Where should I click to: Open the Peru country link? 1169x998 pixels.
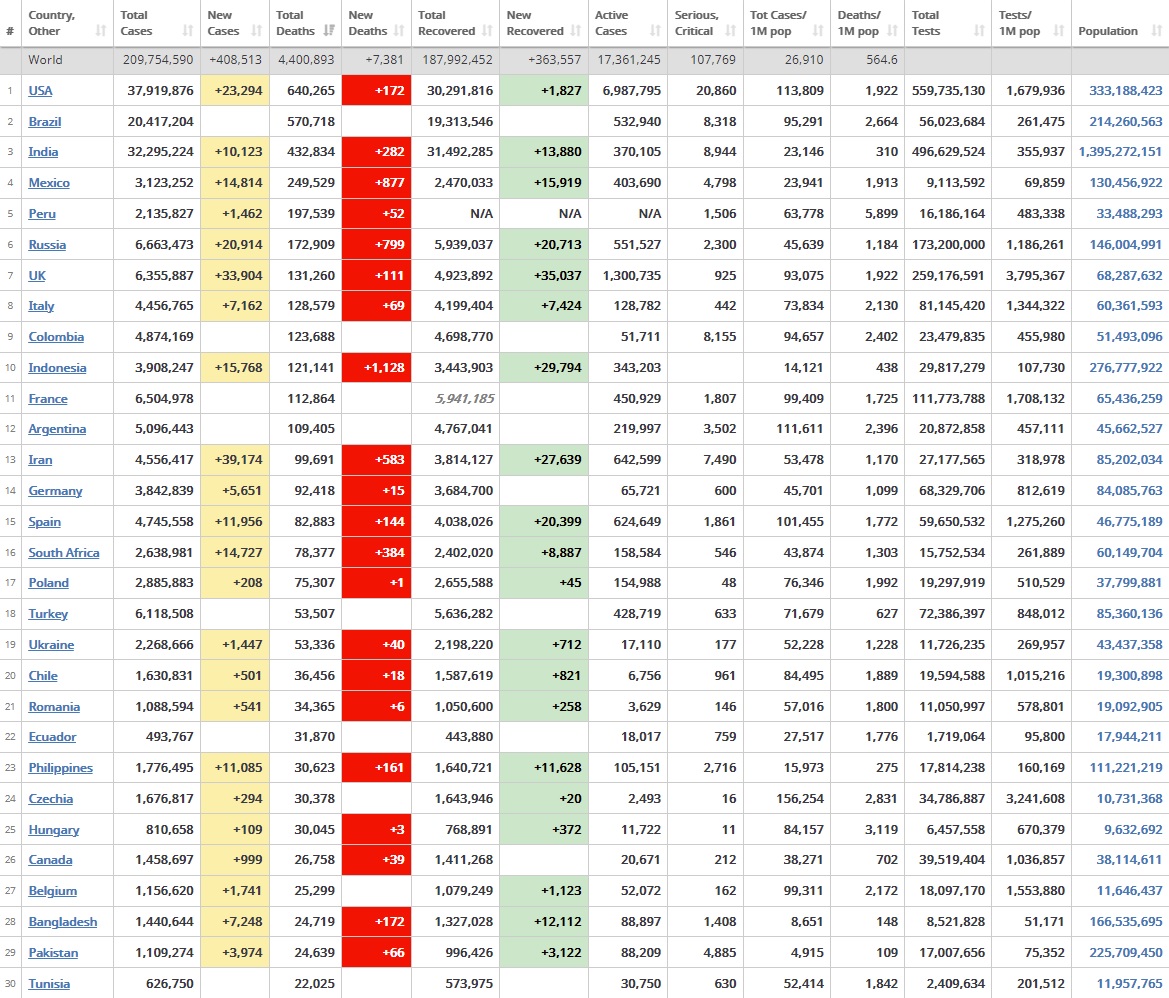(x=42, y=214)
